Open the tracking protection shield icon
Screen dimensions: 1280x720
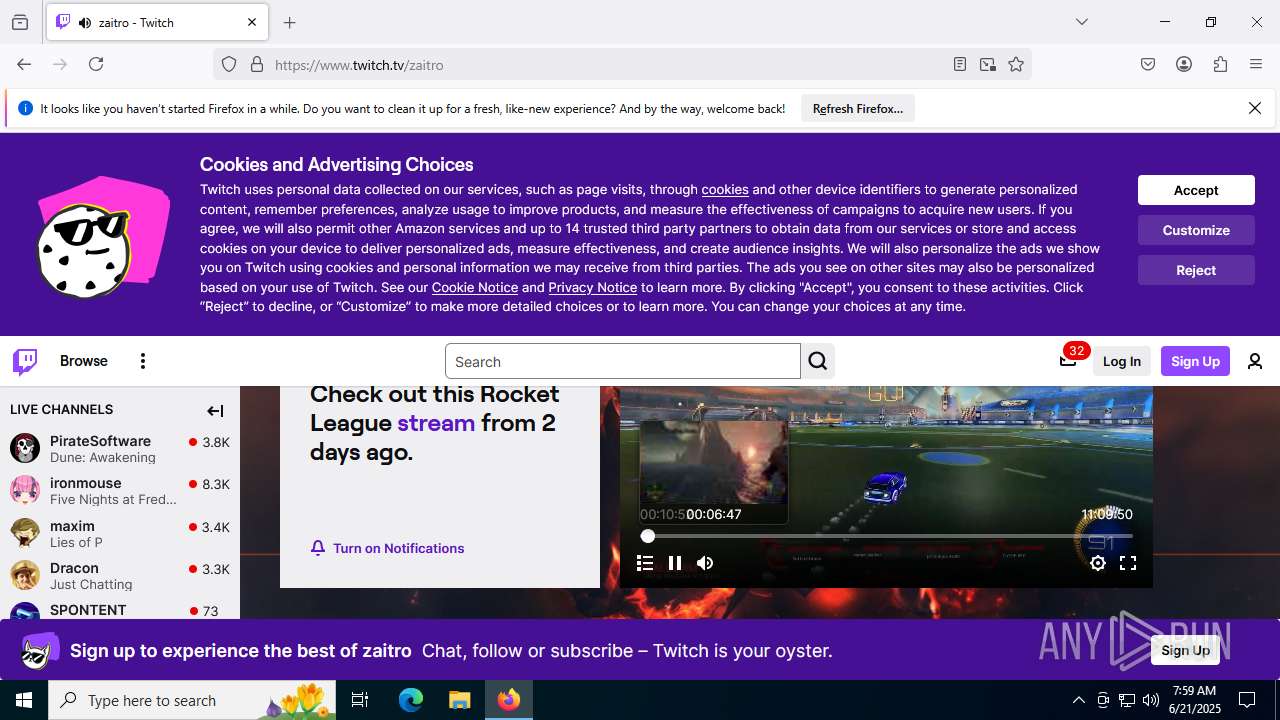pos(229,64)
